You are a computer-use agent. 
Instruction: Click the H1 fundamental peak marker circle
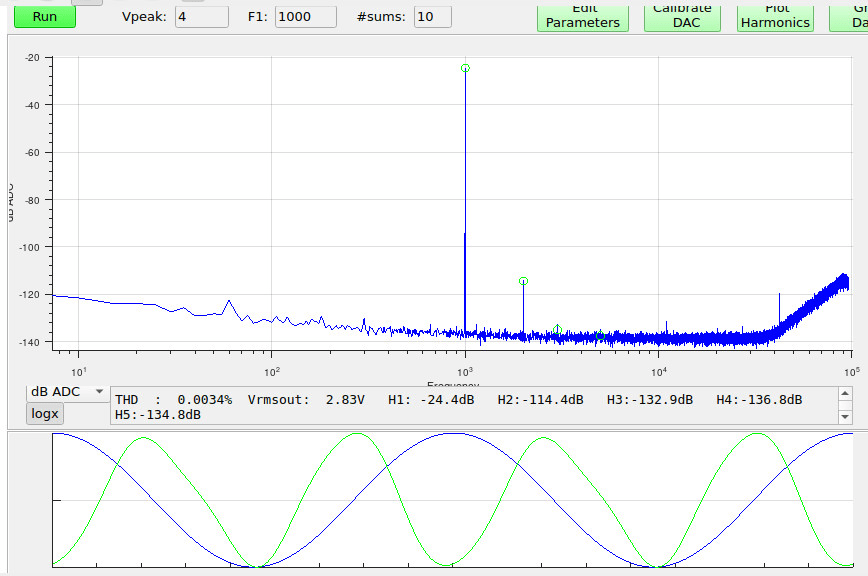[465, 68]
